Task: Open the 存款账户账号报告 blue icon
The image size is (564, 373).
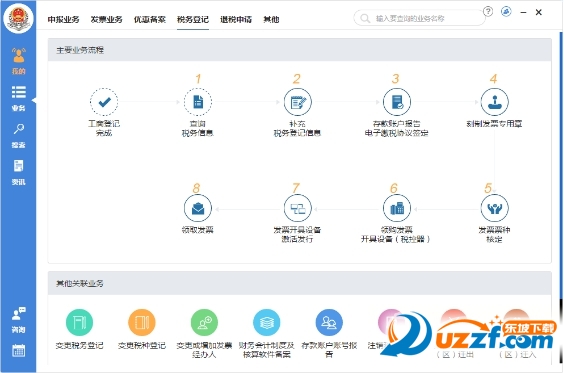Action: [329, 322]
